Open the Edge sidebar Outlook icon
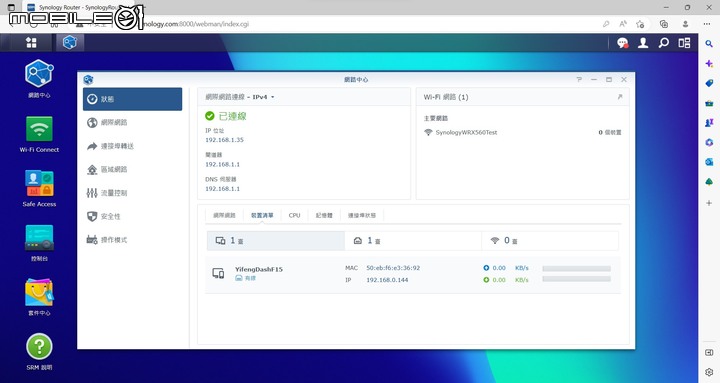The image size is (720, 383). click(709, 162)
